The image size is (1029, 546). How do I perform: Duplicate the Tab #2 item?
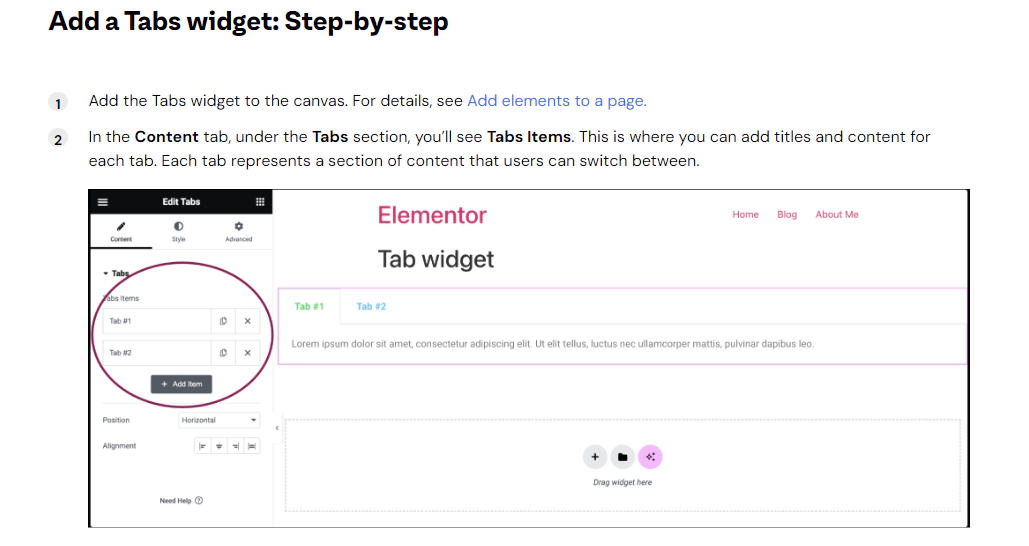click(x=223, y=352)
